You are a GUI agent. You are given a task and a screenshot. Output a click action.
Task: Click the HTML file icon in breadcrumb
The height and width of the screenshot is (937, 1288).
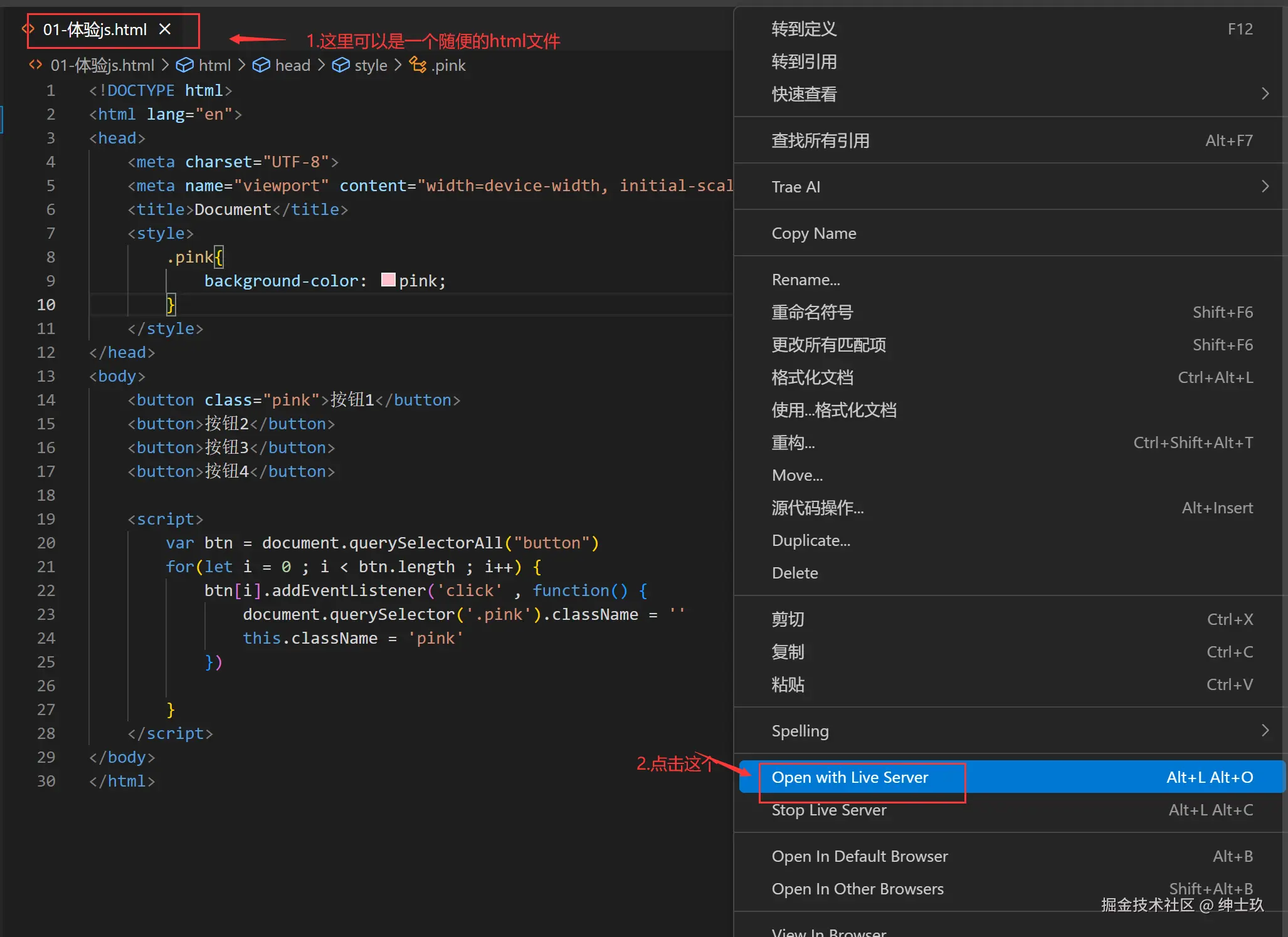pos(36,65)
